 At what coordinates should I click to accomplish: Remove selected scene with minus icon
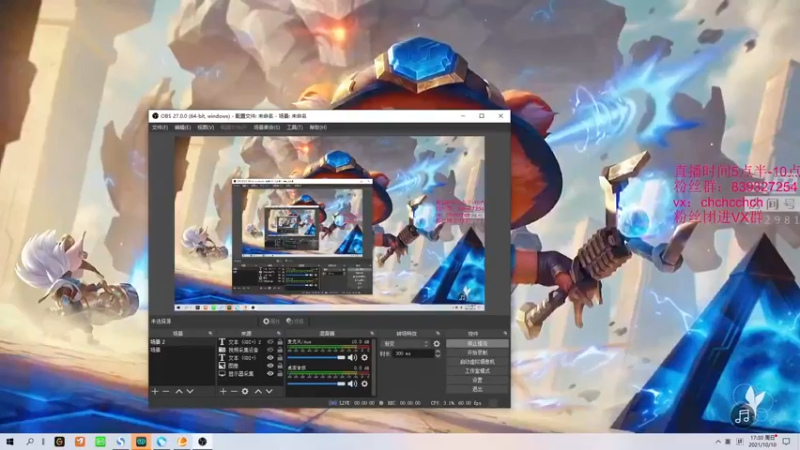point(166,391)
